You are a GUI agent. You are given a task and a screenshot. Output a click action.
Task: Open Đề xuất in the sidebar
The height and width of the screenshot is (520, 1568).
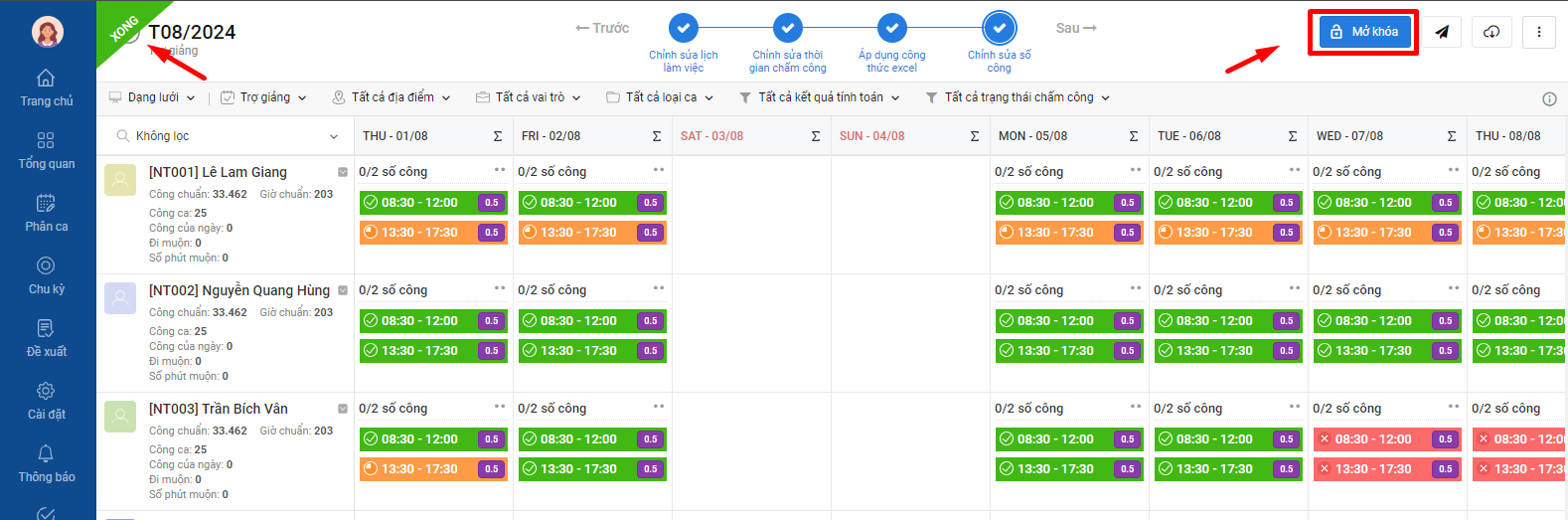click(x=47, y=338)
